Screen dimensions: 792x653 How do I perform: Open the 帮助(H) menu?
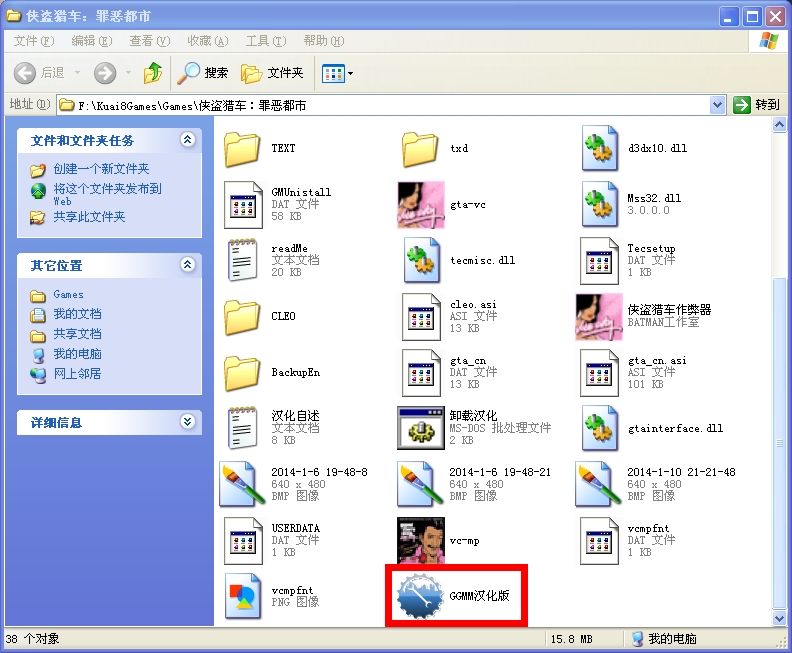click(x=324, y=41)
